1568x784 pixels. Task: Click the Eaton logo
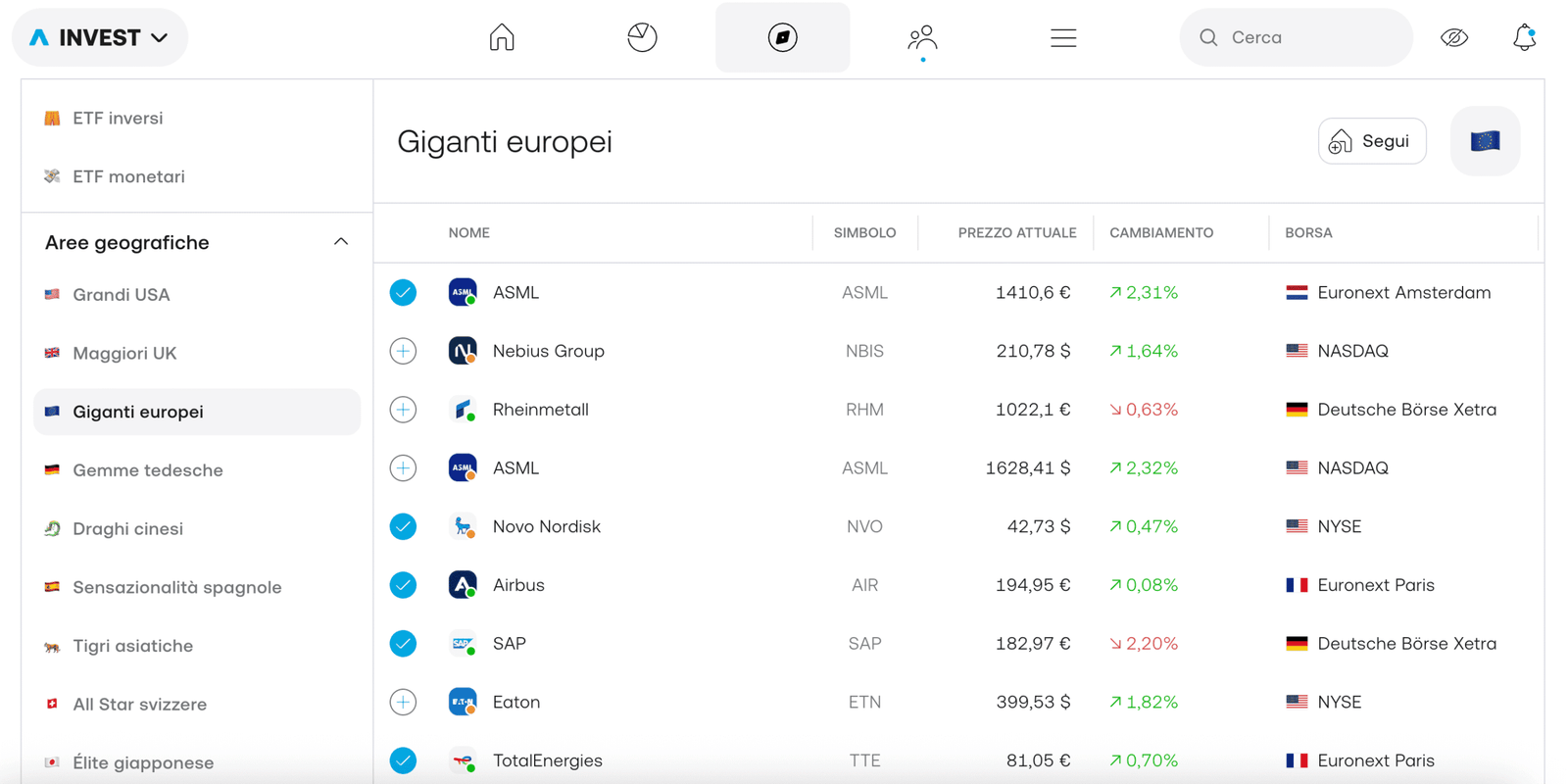463,702
